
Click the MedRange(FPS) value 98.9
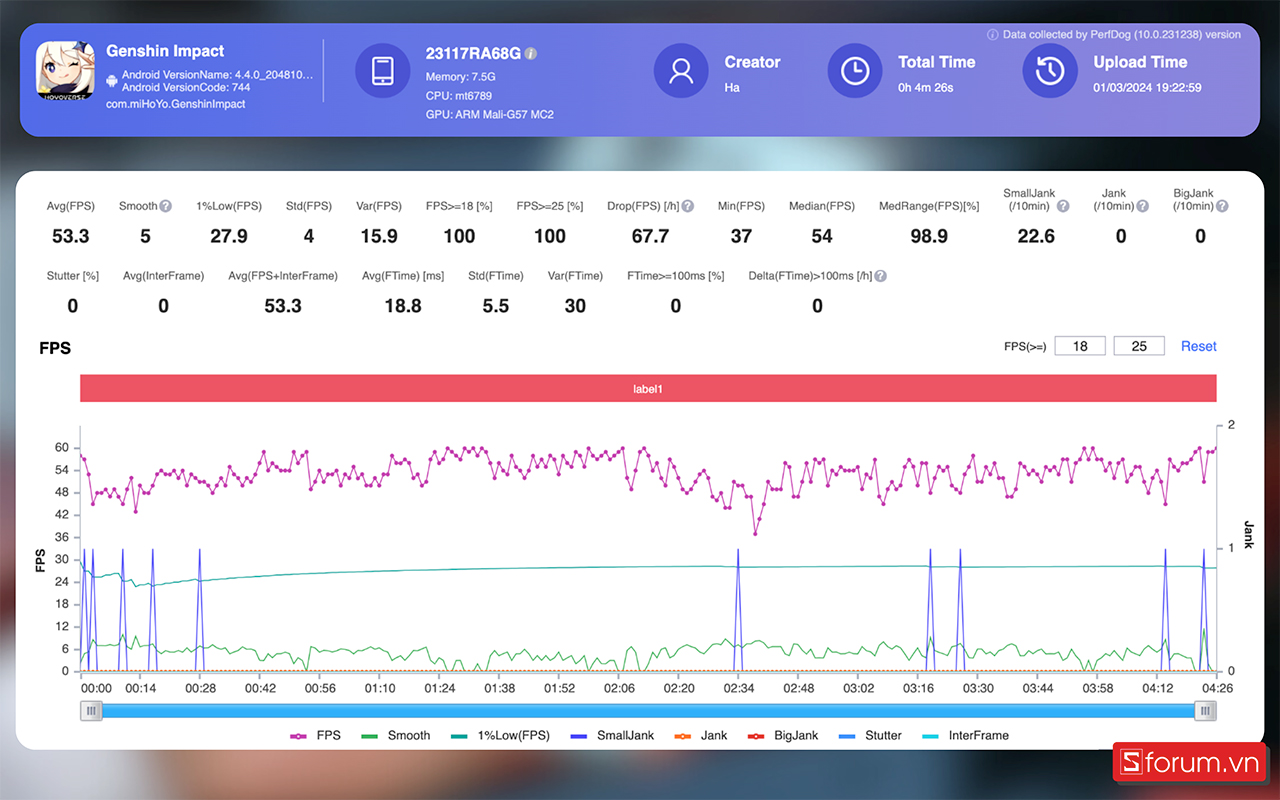point(929,237)
